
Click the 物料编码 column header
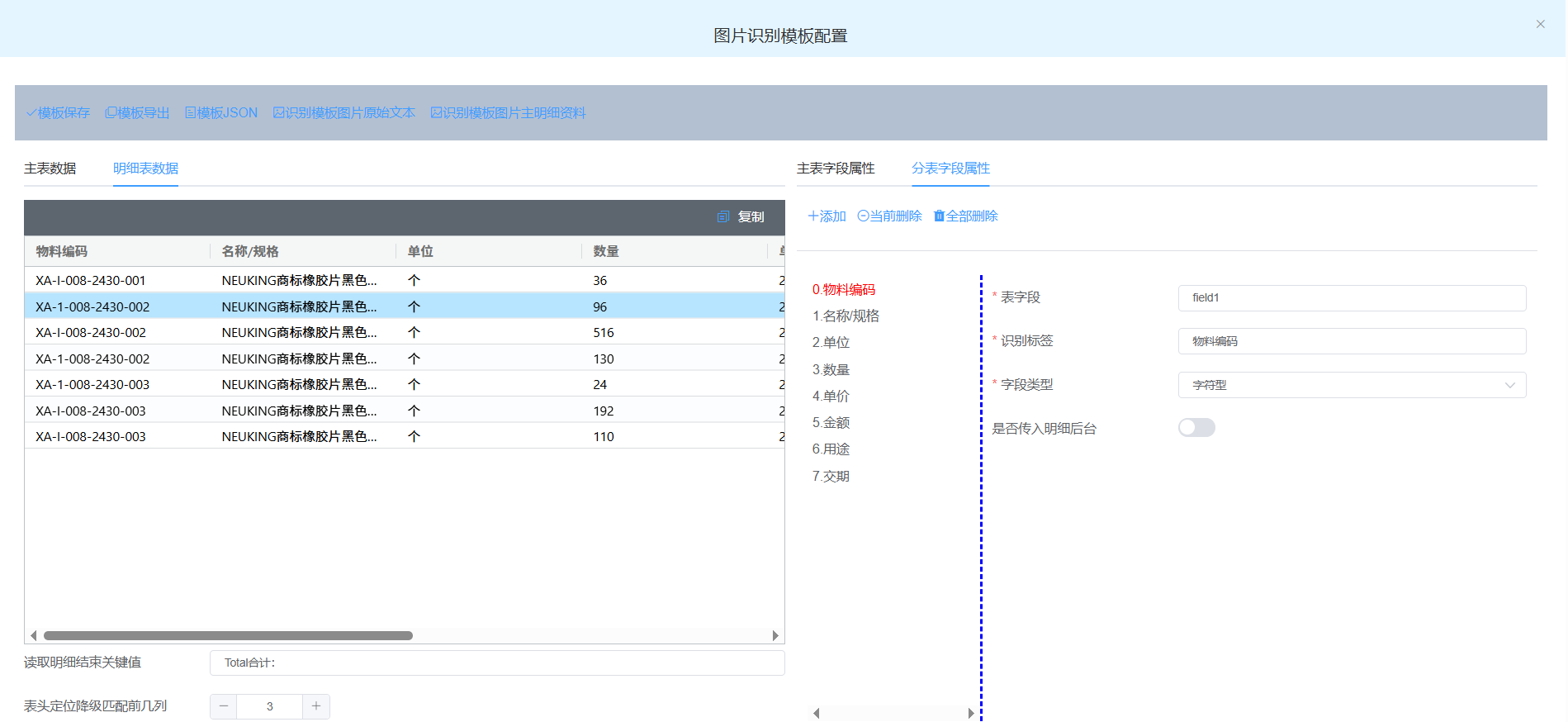[x=117, y=251]
